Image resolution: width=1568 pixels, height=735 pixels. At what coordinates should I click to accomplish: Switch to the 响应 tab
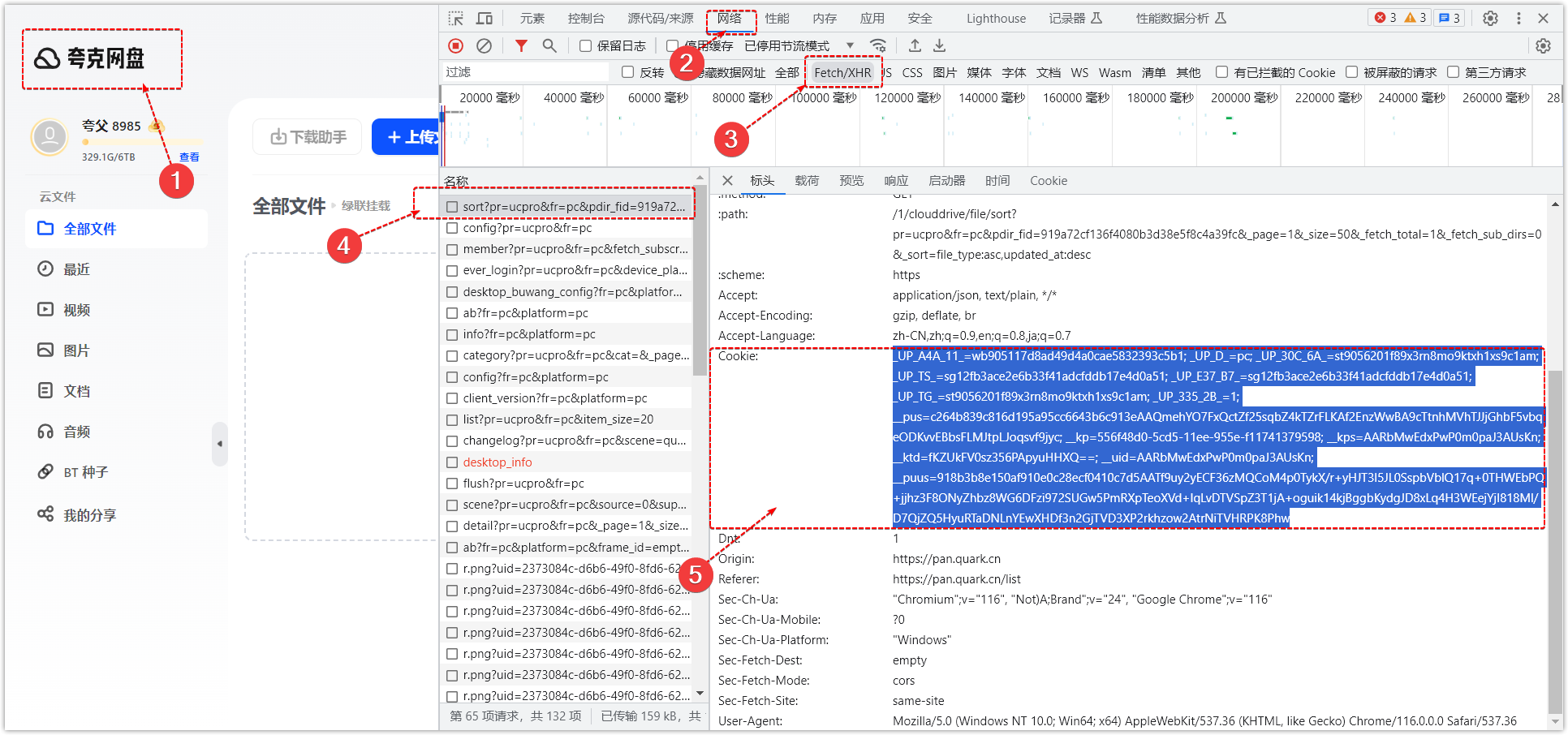tap(896, 181)
